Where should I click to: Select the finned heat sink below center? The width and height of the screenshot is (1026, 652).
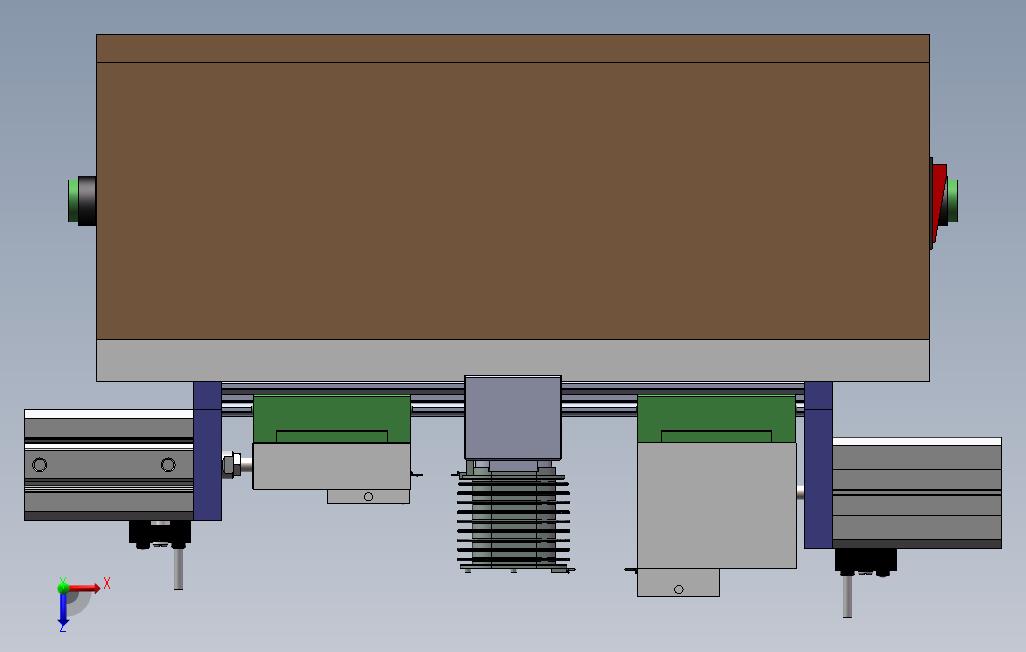(513, 520)
